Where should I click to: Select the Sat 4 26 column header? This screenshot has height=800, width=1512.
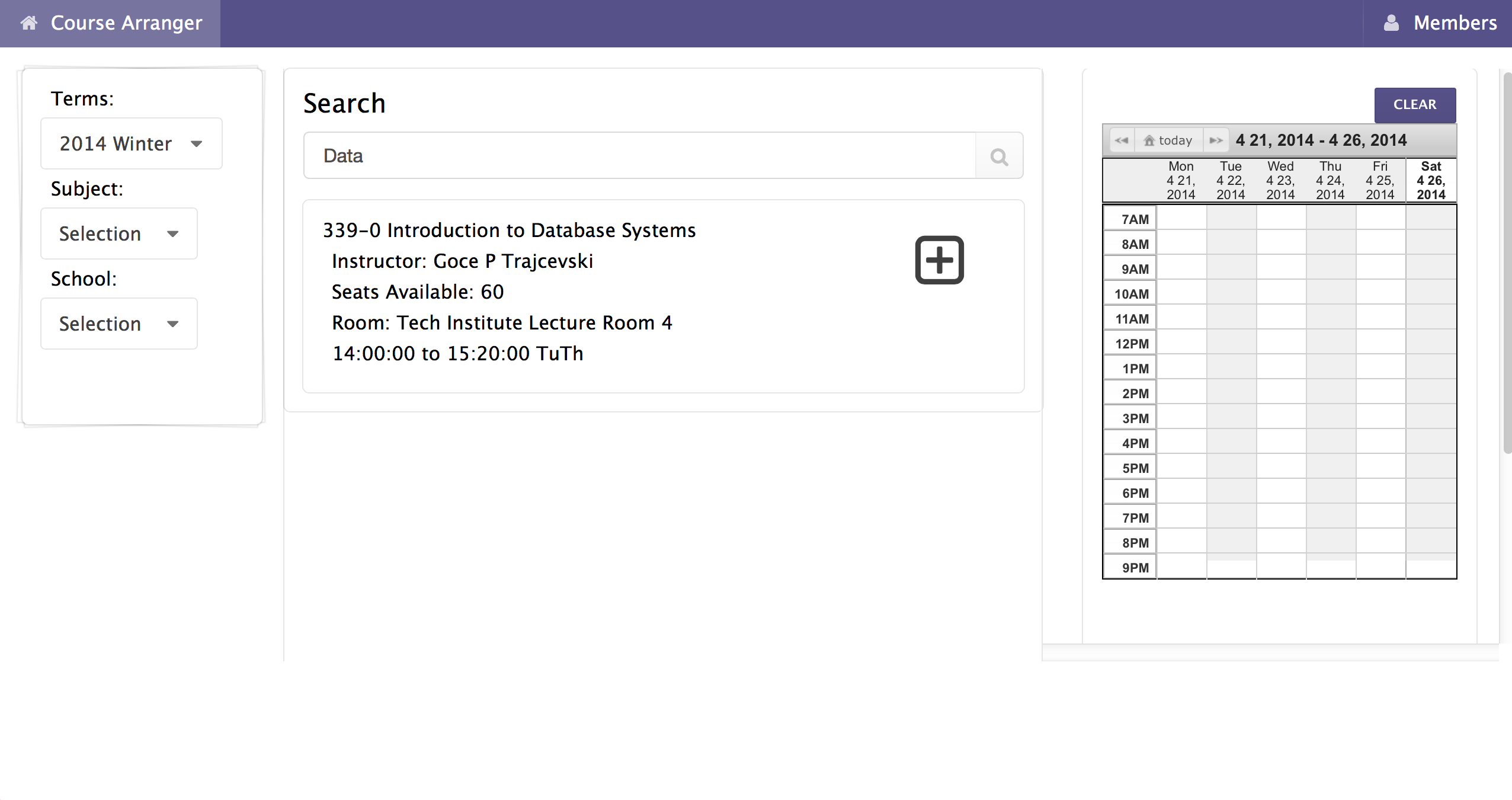click(1431, 180)
